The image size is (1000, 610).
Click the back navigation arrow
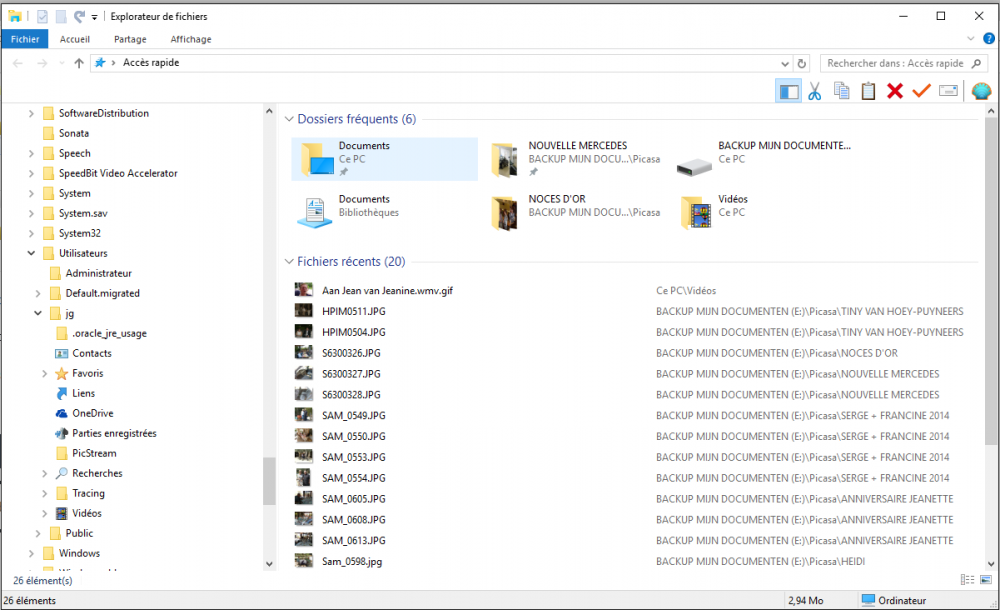click(16, 62)
